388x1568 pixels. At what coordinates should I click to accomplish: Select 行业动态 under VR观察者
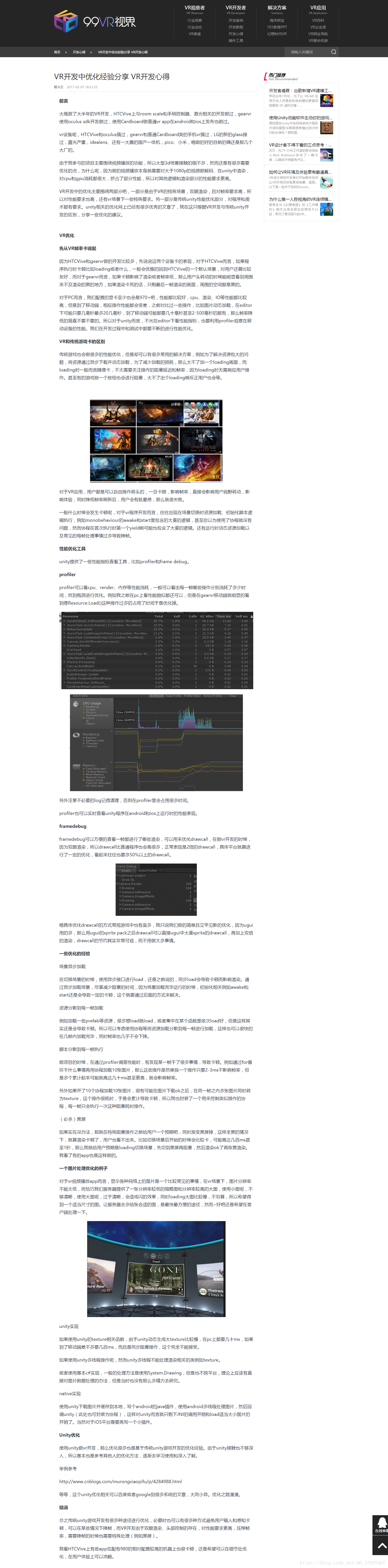(195, 27)
